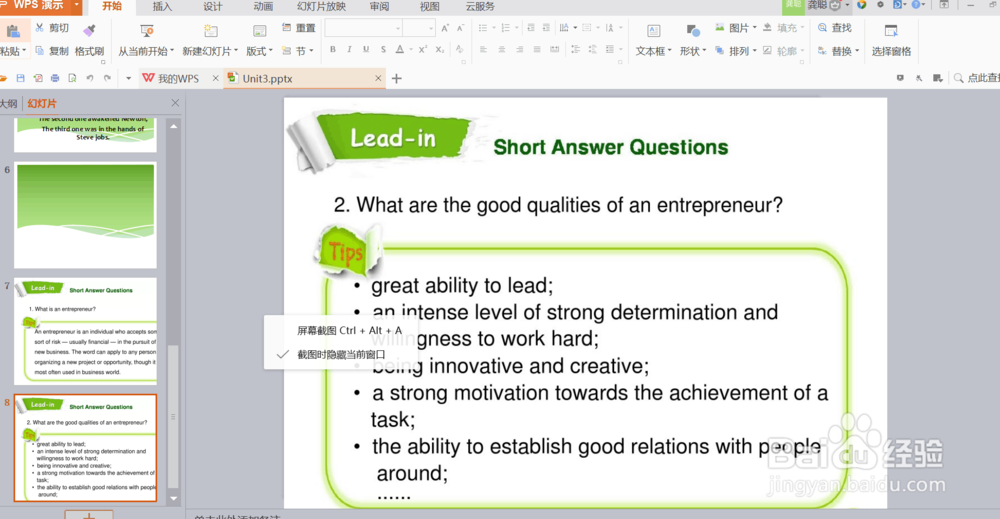This screenshot has height=519, width=1000.
Task: Switch to Outline (大纲) panel view
Action: [x=9, y=103]
